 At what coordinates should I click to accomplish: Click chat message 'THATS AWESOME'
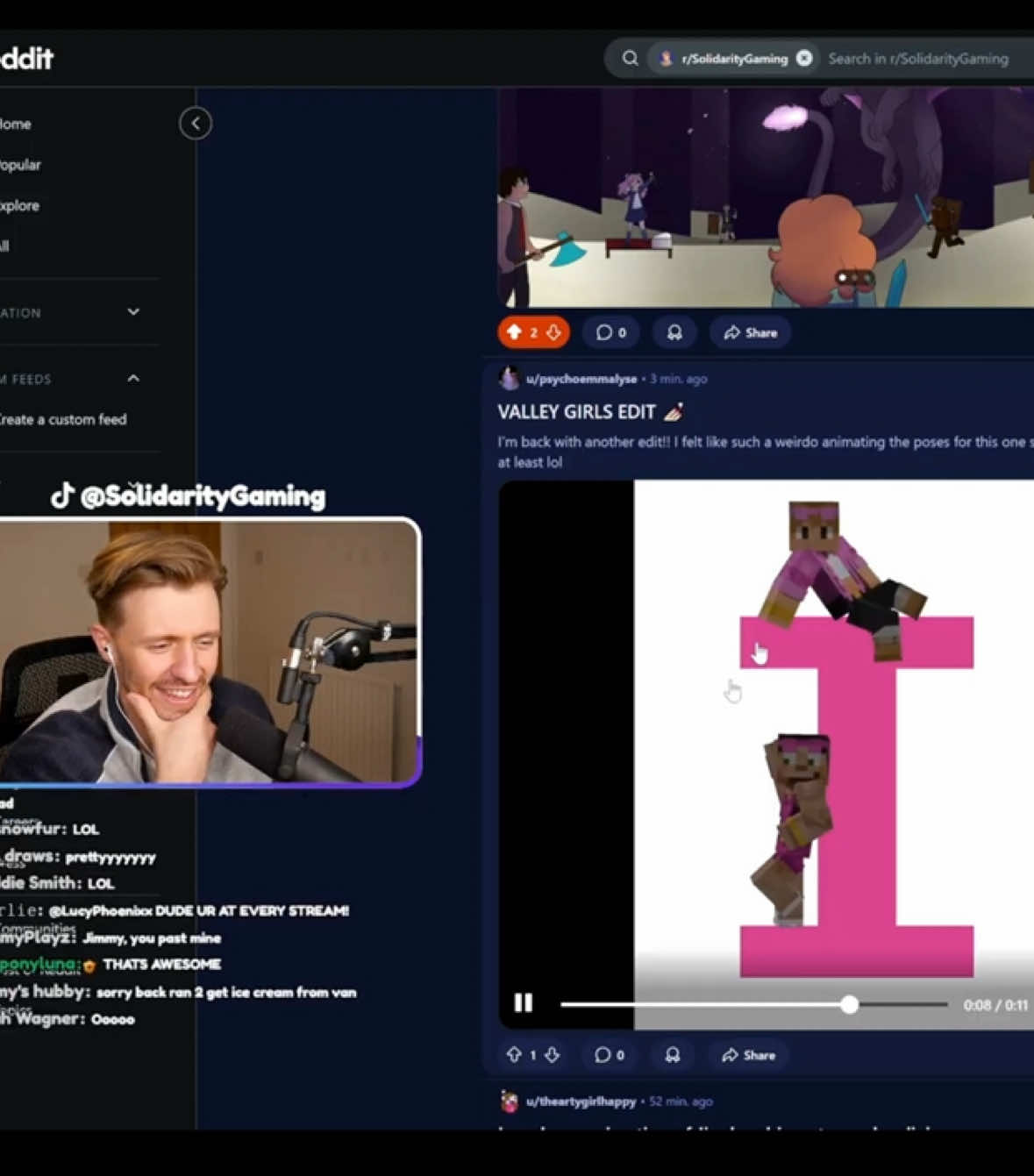[x=161, y=965]
